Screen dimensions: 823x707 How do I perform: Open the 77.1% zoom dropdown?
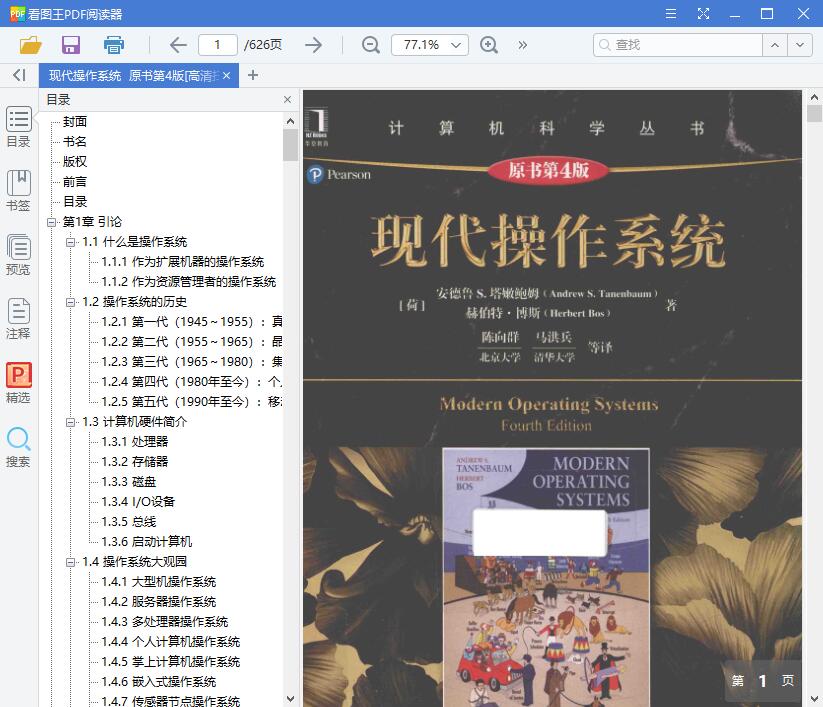coord(429,45)
